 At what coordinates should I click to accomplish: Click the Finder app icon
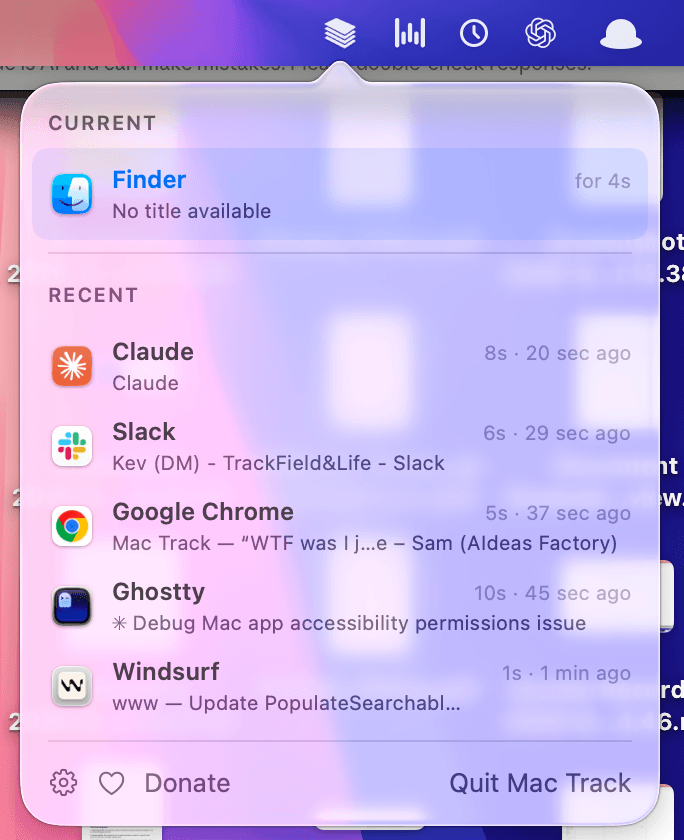[72, 194]
